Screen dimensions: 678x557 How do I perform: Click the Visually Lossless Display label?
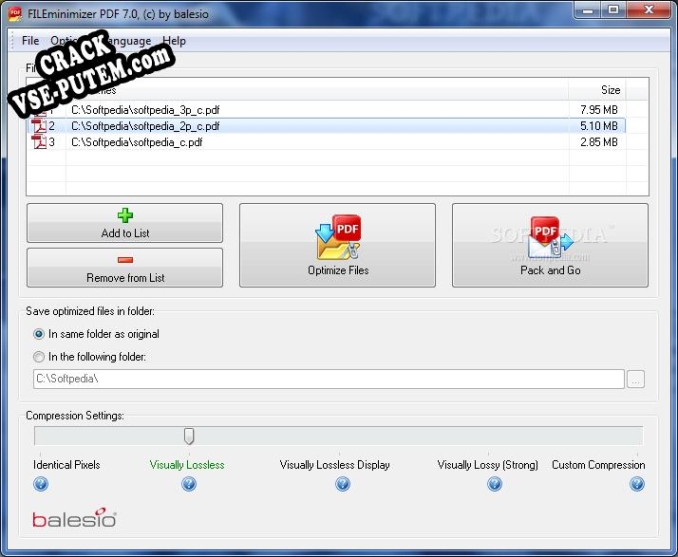(x=335, y=465)
